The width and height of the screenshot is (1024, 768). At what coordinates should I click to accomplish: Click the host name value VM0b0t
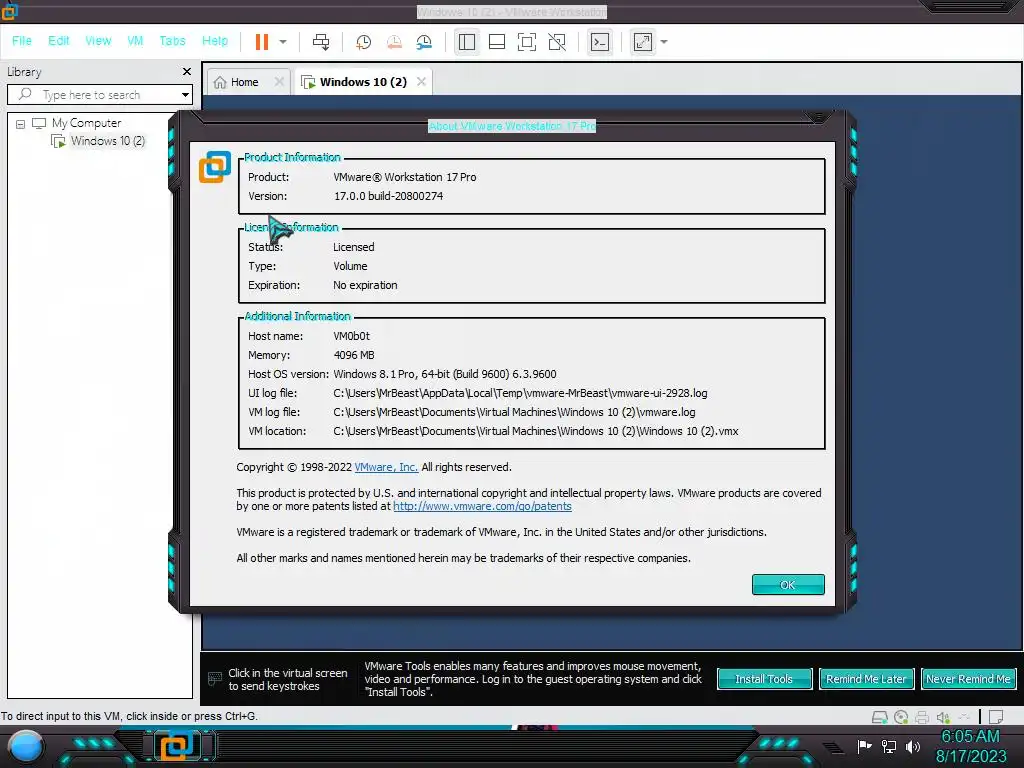[351, 336]
